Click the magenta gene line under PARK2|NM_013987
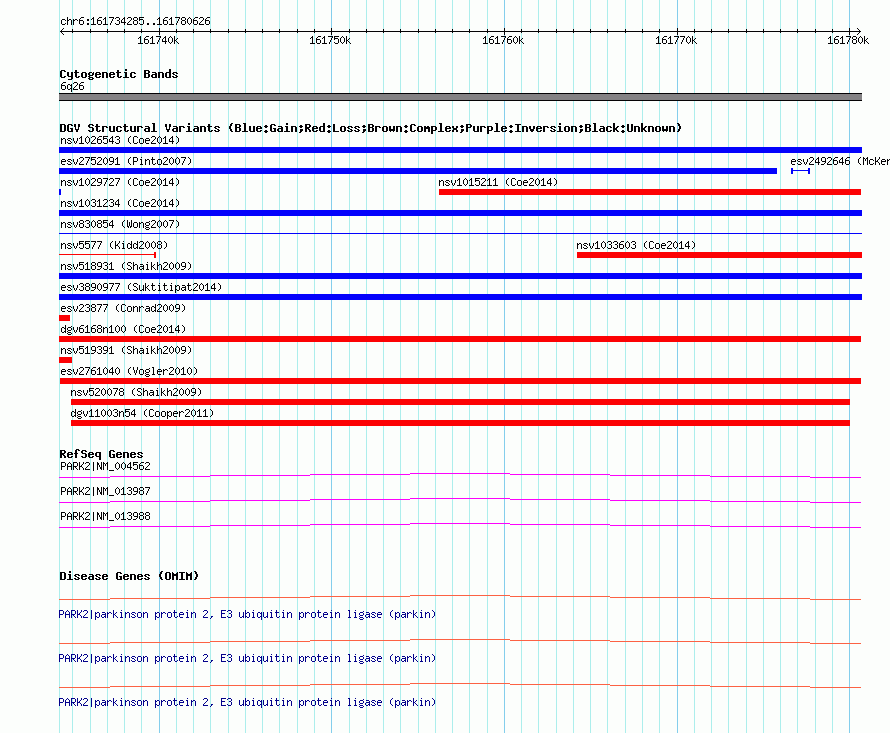Viewport: 890px width, 733px height. coord(460,500)
